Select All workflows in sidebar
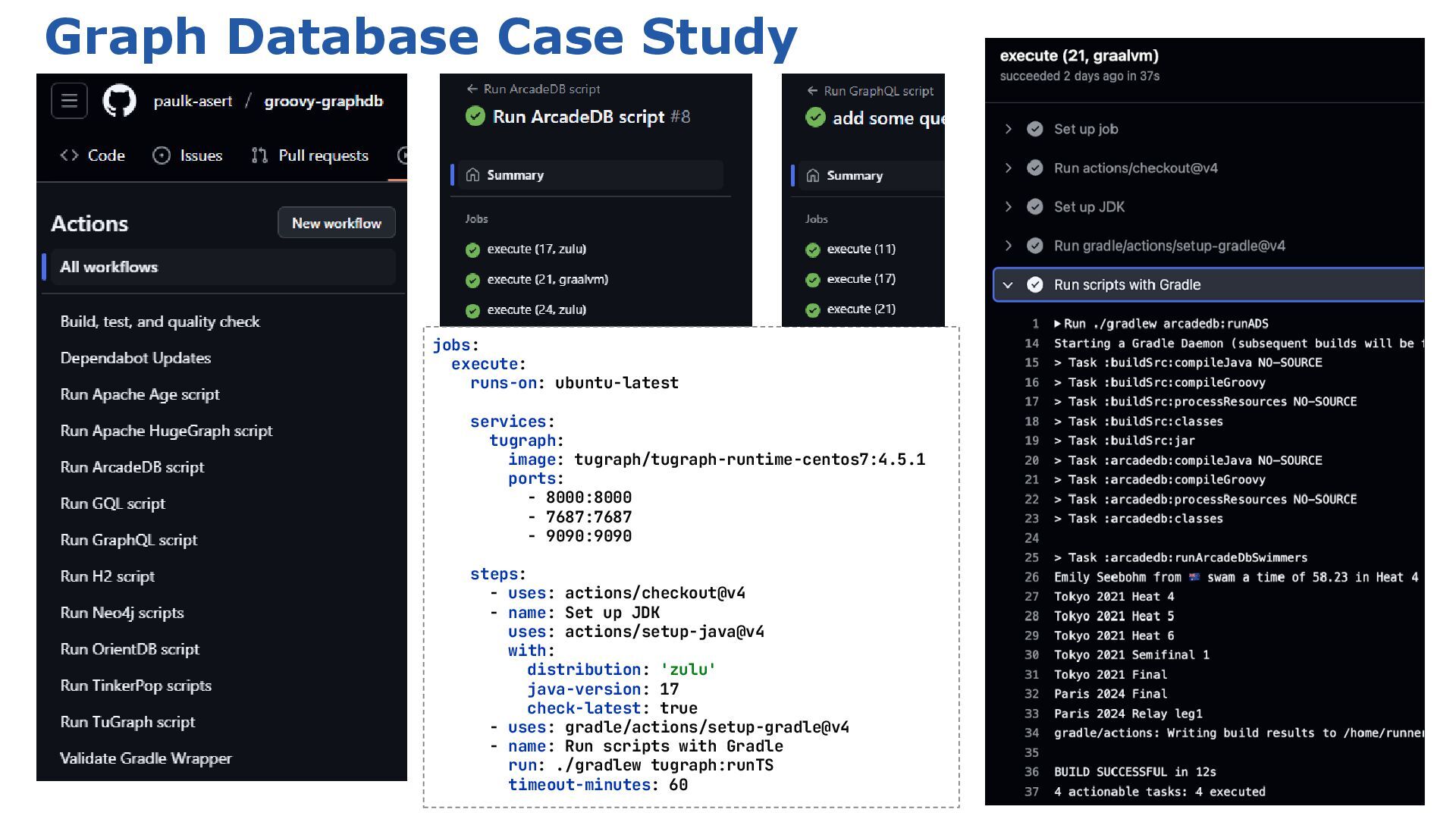 pyautogui.click(x=109, y=267)
